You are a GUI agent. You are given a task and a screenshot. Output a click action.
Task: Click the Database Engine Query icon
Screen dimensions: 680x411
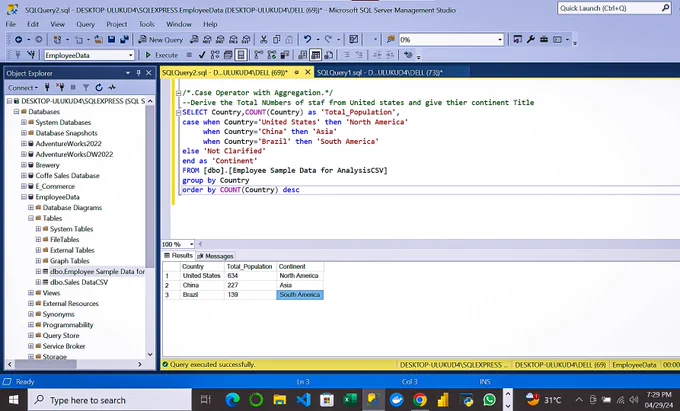(x=194, y=39)
